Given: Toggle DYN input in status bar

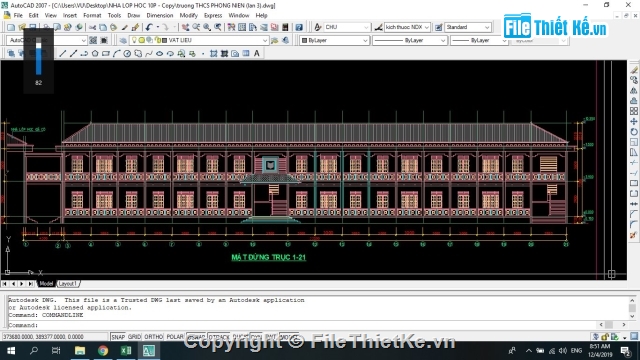Looking at the screenshot, I should tap(256, 337).
